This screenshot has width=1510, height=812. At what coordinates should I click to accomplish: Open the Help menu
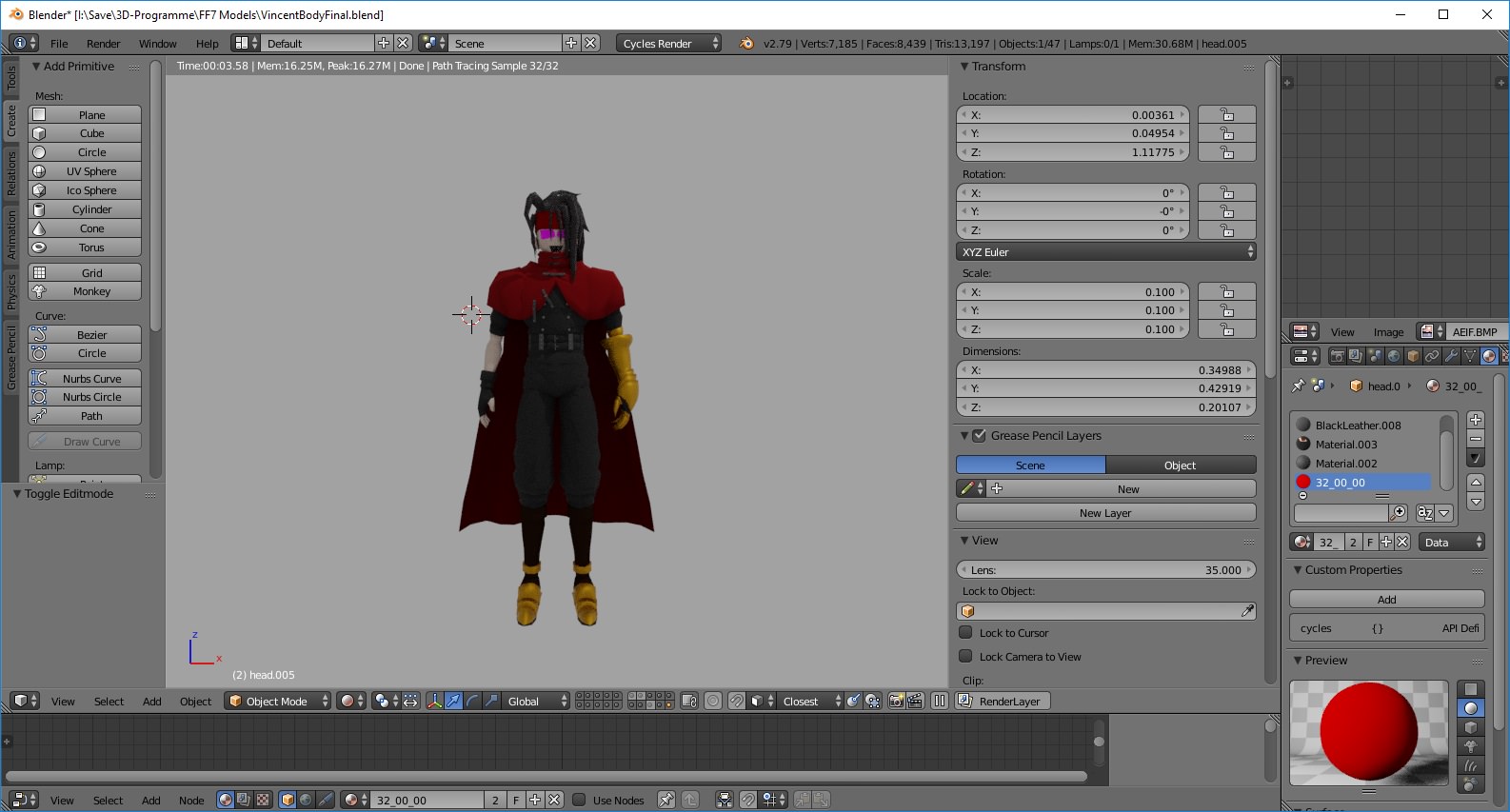[207, 44]
